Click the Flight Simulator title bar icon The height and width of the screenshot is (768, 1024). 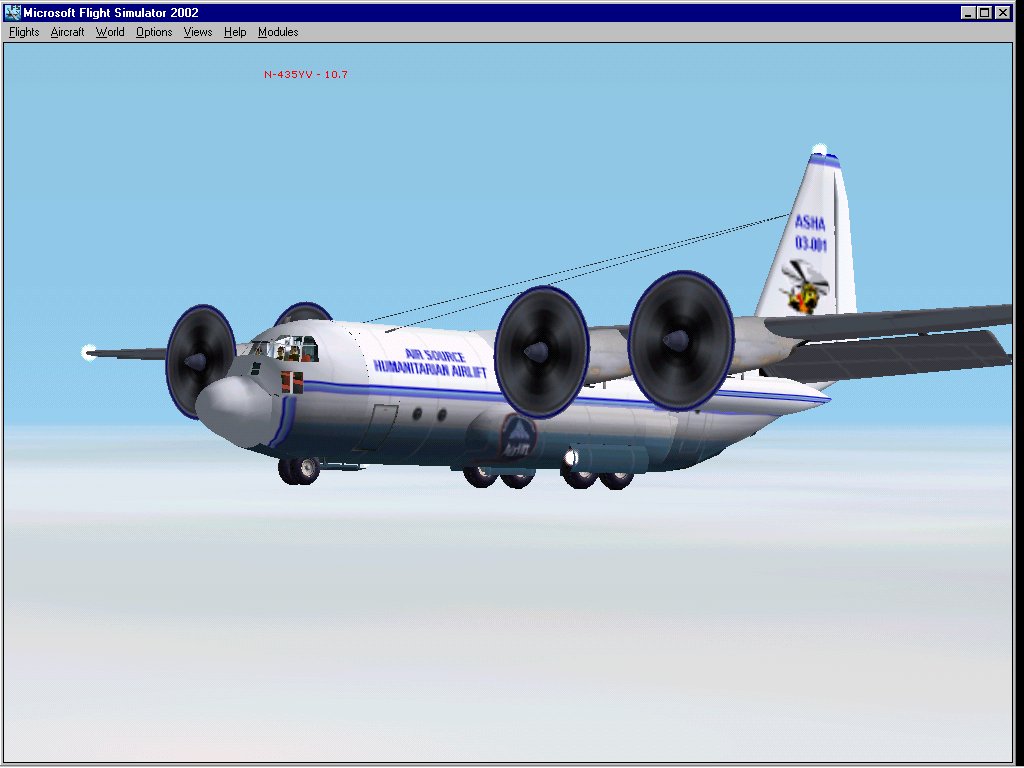[x=12, y=12]
